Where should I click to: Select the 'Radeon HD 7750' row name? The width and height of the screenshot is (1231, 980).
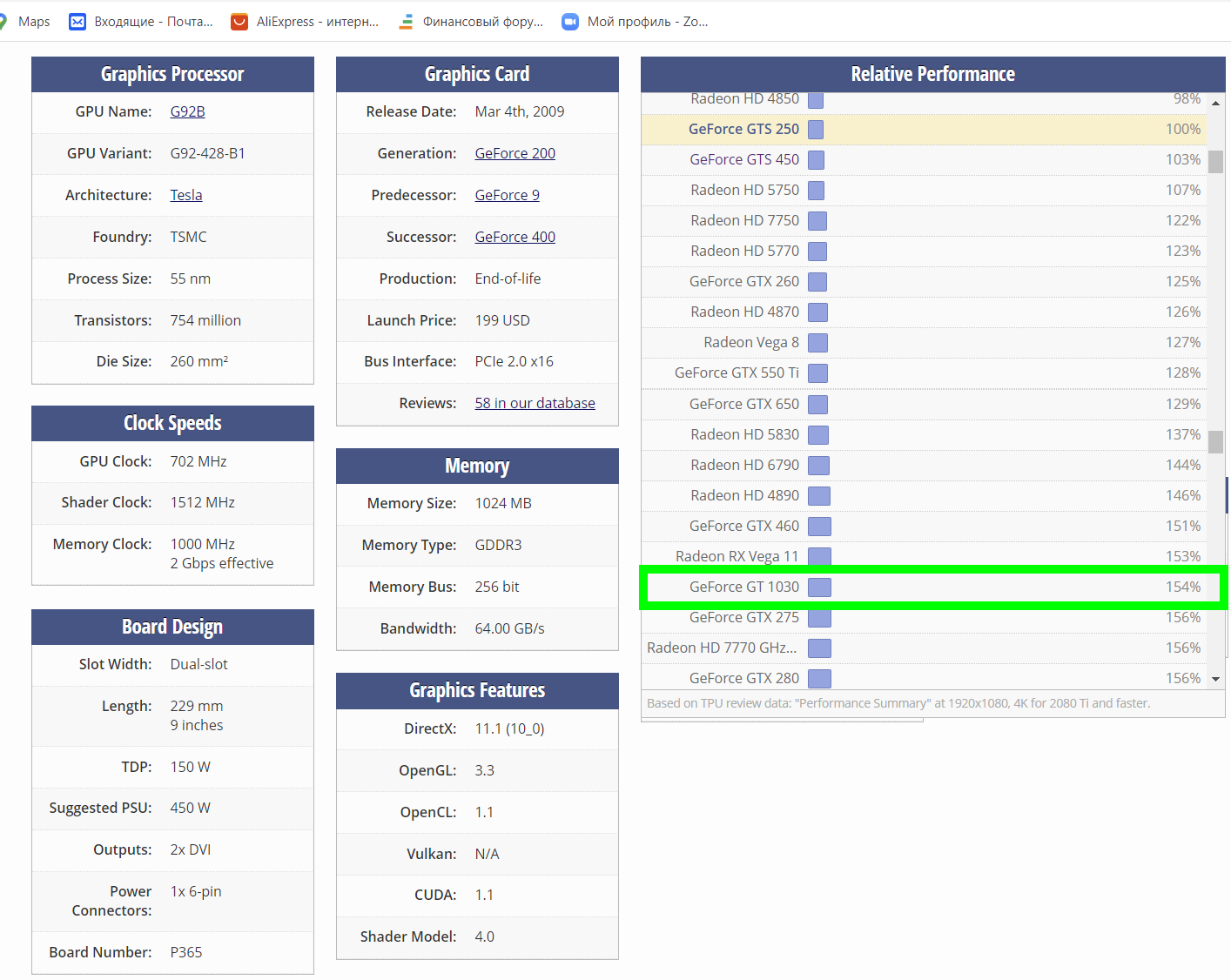pyautogui.click(x=744, y=220)
